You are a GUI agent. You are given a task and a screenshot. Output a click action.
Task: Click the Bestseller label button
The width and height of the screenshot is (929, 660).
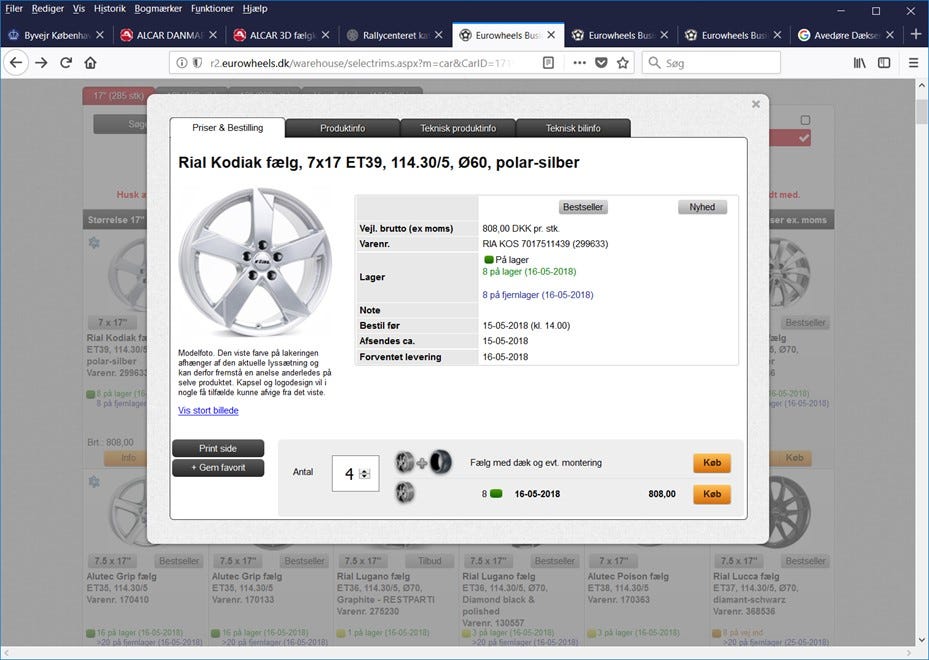pyautogui.click(x=583, y=207)
